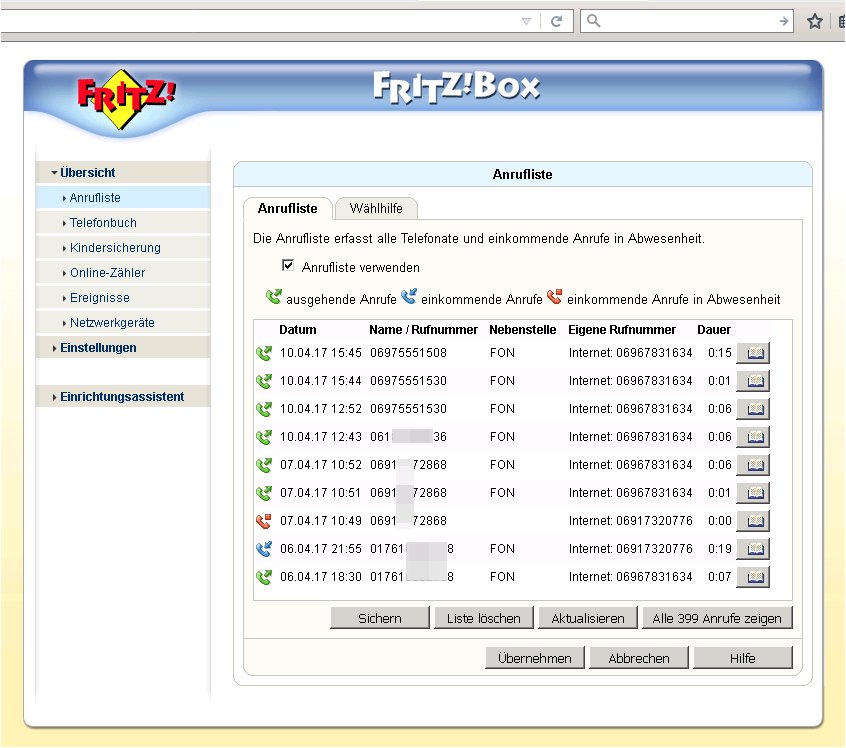This screenshot has width=846, height=748.
Task: Collapse the Übersicht menu section
Action: pos(122,173)
